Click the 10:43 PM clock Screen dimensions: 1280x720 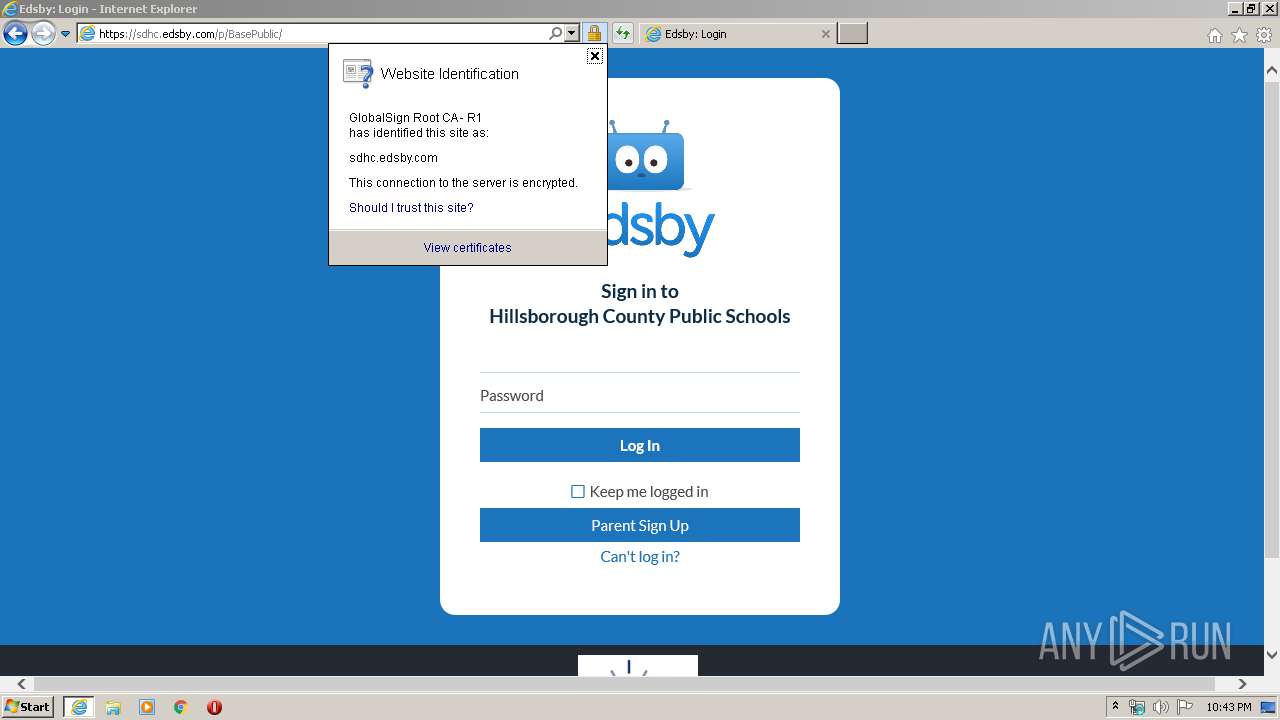pos(1229,707)
